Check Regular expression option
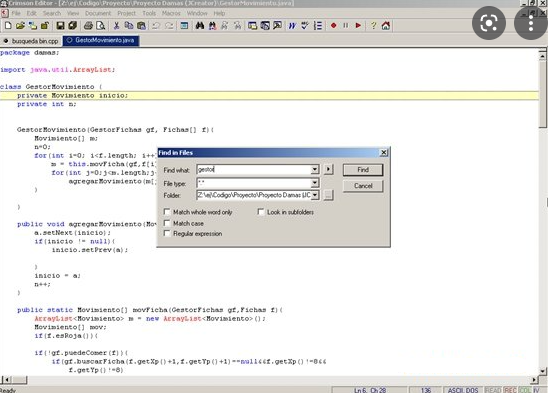Image resolution: width=548 pixels, height=393 pixels. [x=167, y=233]
